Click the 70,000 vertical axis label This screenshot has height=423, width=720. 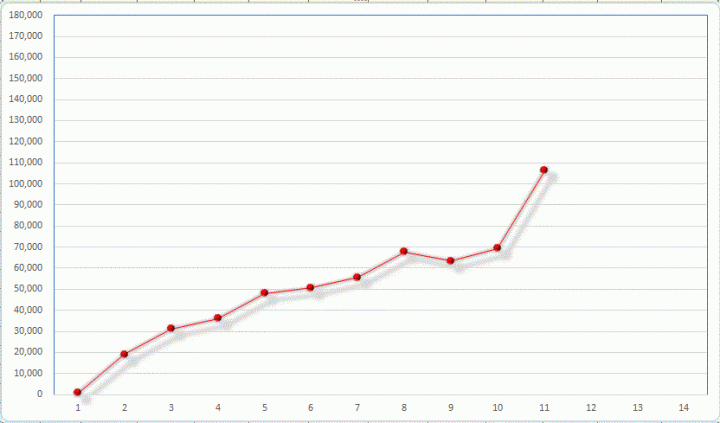tap(28, 247)
